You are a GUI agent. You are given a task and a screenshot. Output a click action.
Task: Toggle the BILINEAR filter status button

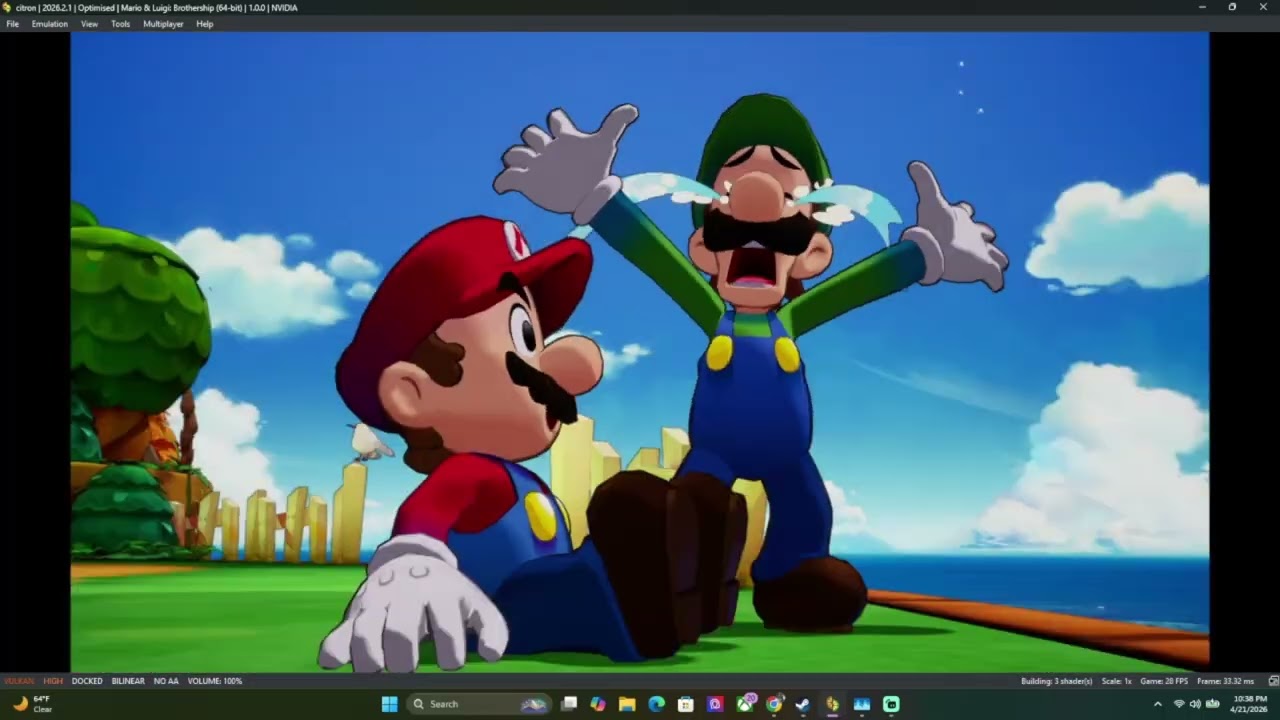point(128,681)
